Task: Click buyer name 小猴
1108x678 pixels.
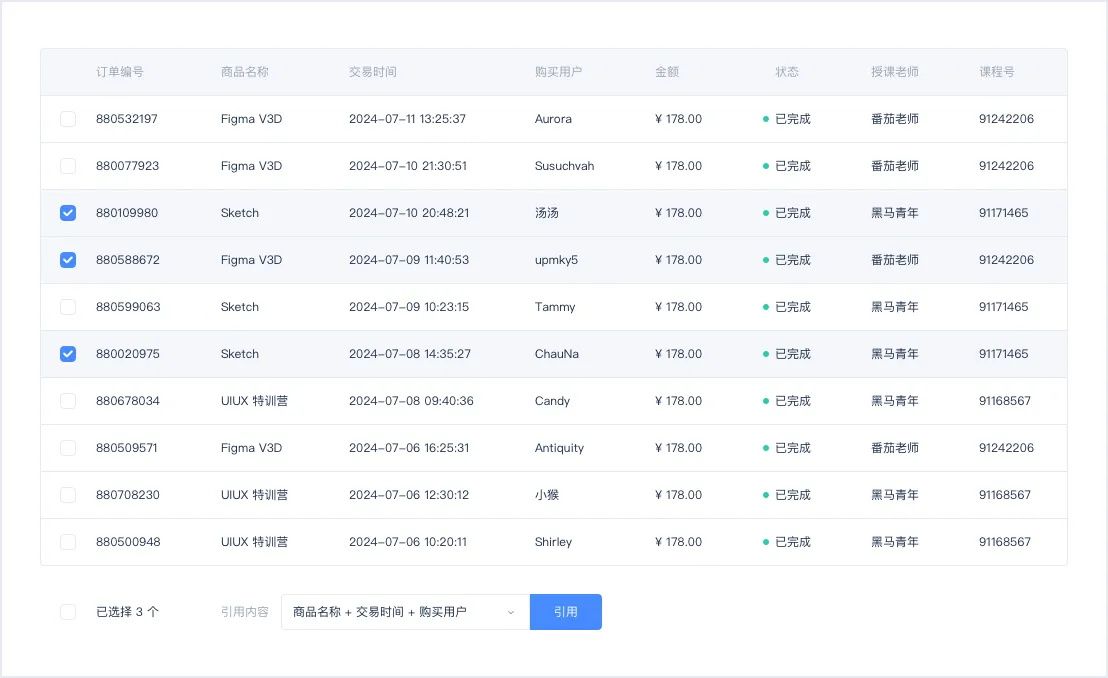Action: (547, 495)
